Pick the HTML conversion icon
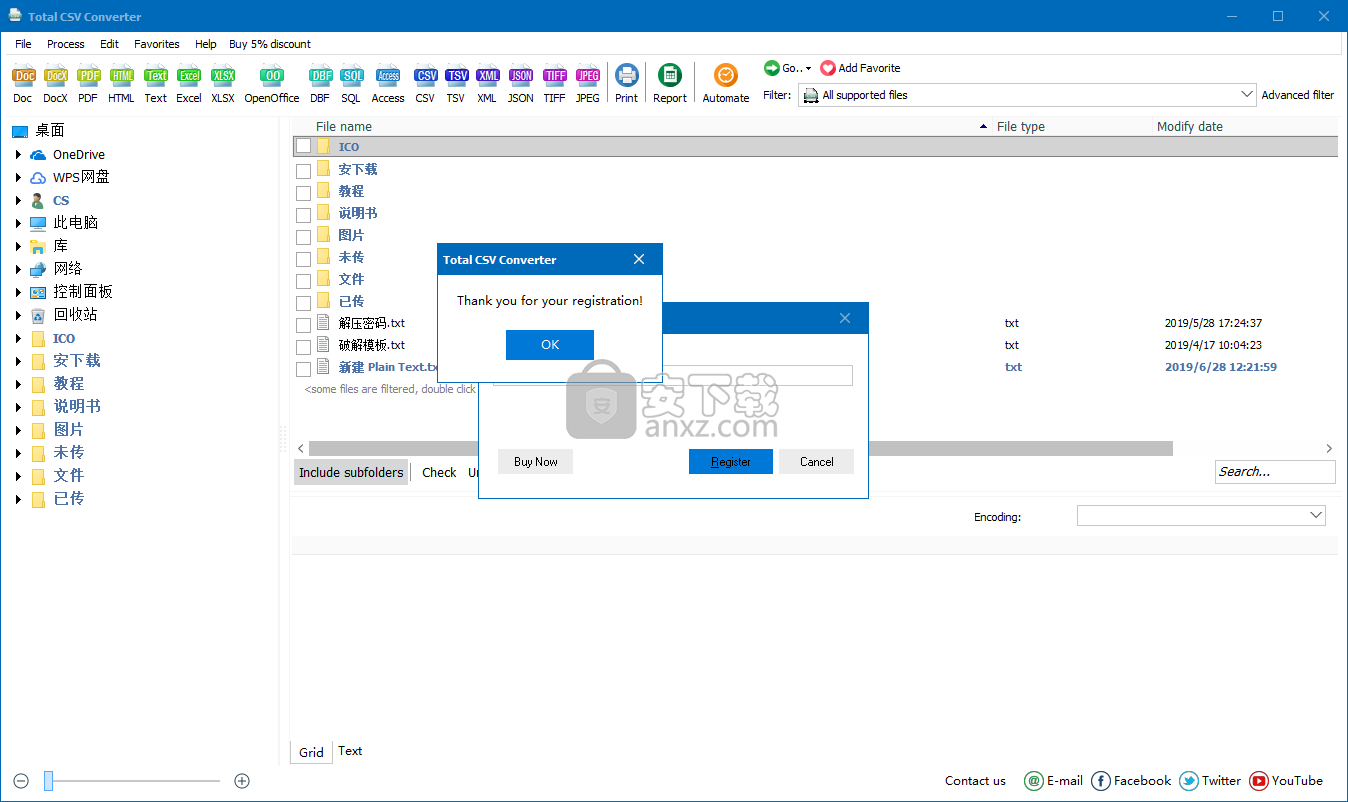The height and width of the screenshot is (802, 1348). [x=122, y=76]
